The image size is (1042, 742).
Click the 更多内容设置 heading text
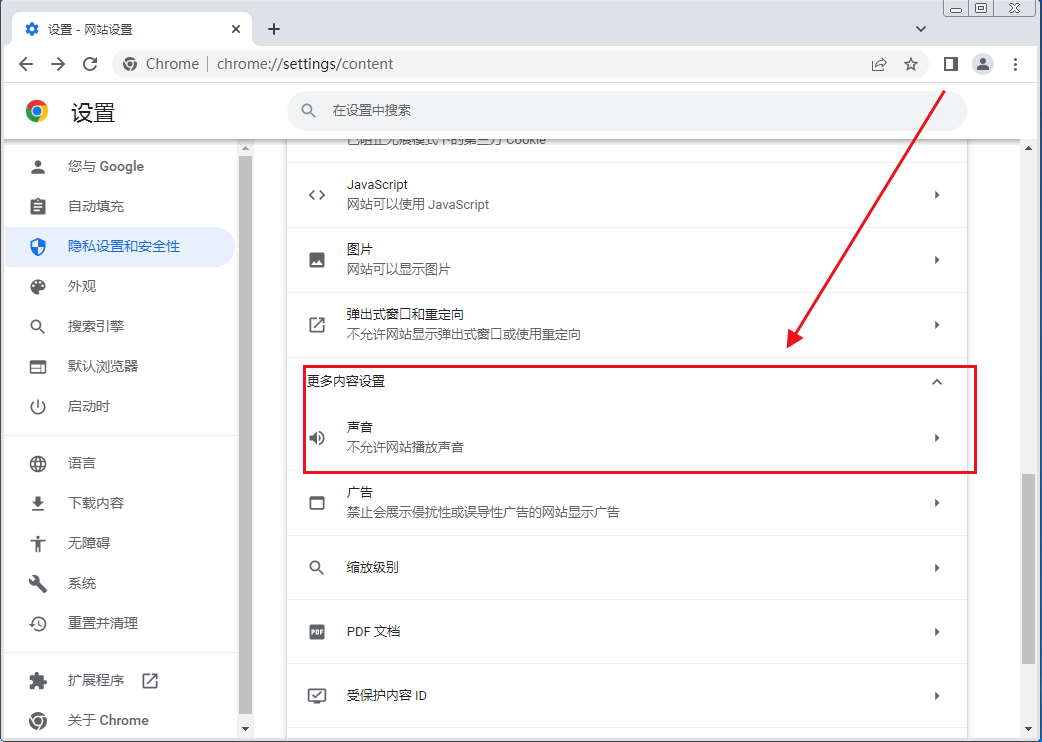click(346, 381)
